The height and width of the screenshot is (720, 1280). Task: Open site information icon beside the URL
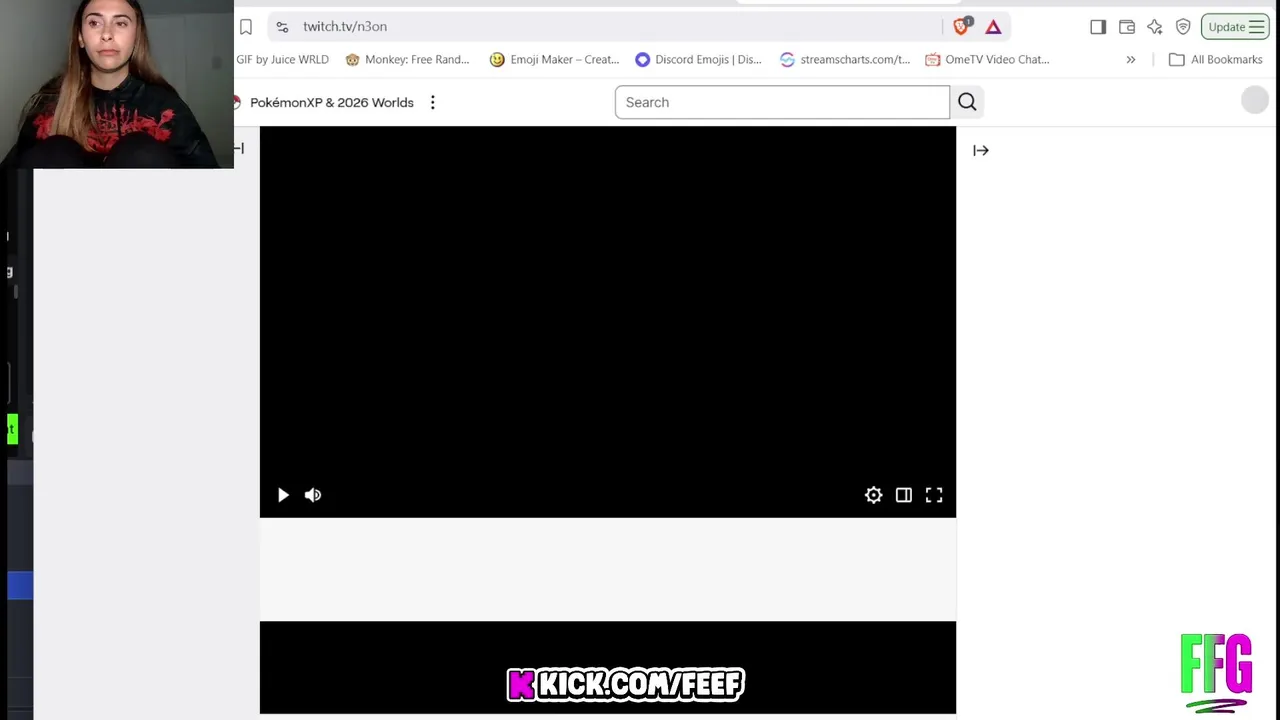click(282, 27)
